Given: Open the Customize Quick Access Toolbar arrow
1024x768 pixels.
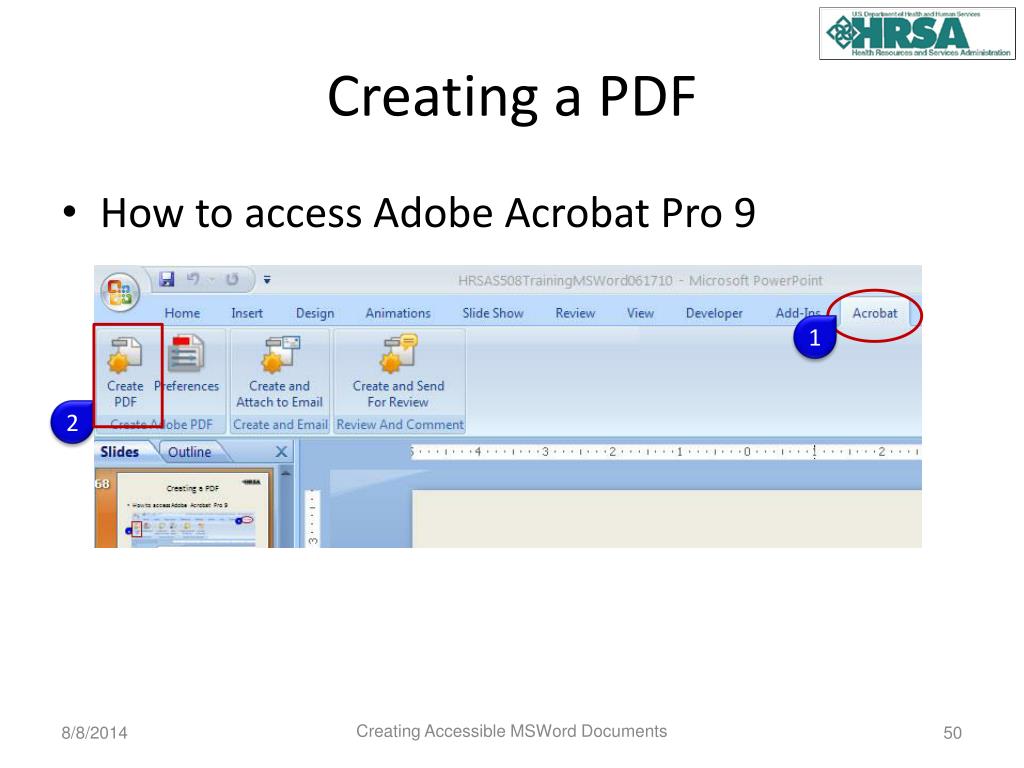Looking at the screenshot, I should click(267, 280).
